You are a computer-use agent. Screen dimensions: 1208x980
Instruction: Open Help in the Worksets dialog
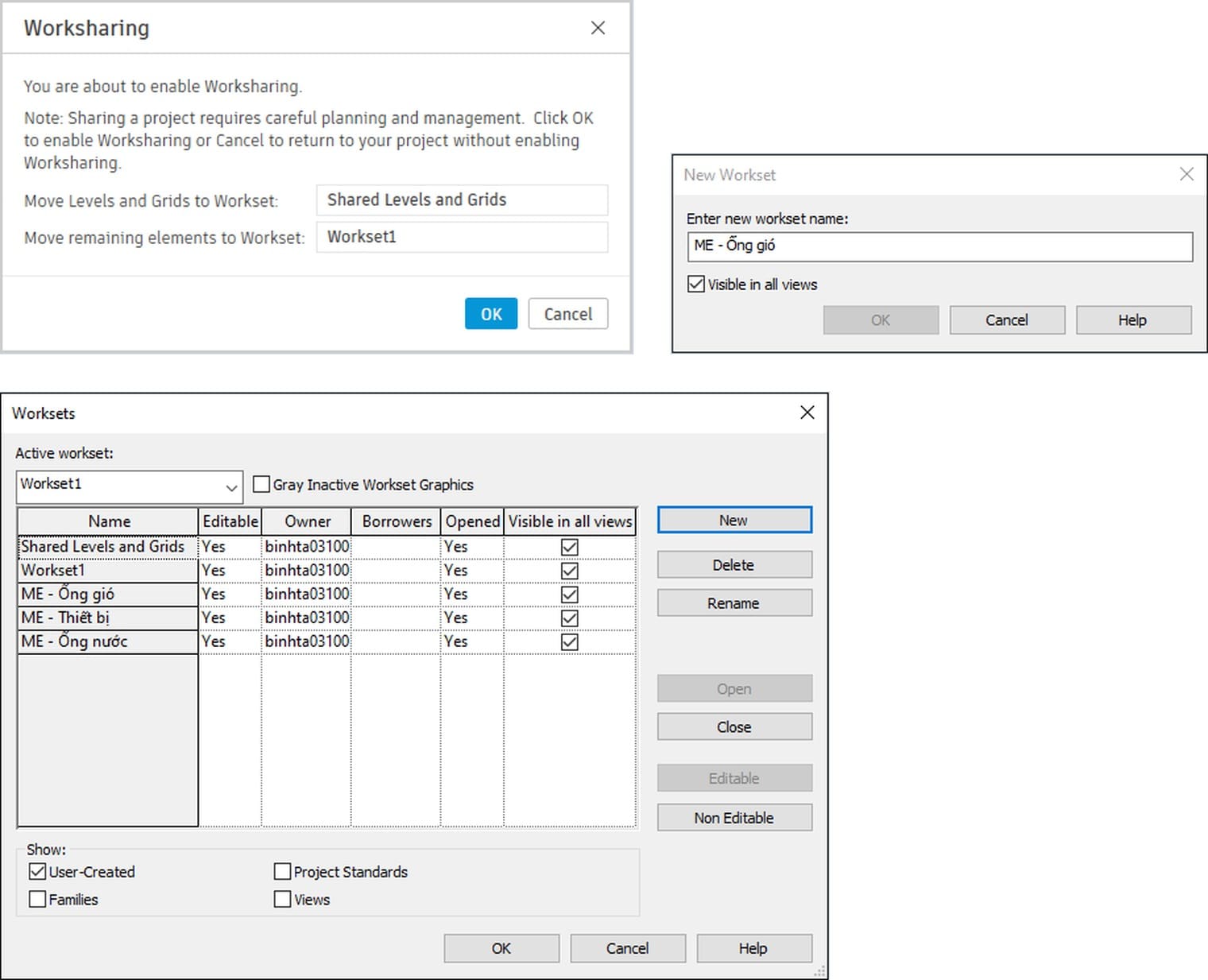(x=754, y=948)
